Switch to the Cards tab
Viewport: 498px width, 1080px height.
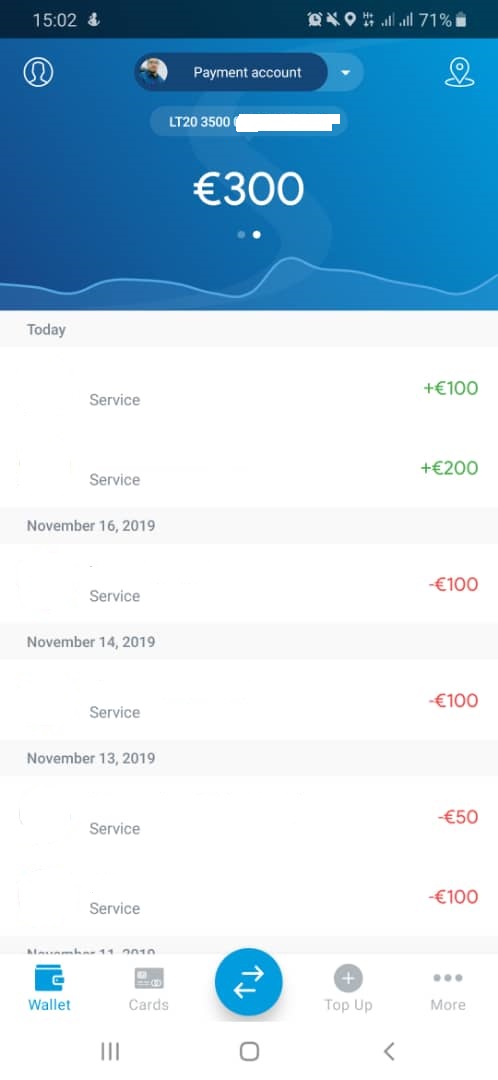click(149, 988)
